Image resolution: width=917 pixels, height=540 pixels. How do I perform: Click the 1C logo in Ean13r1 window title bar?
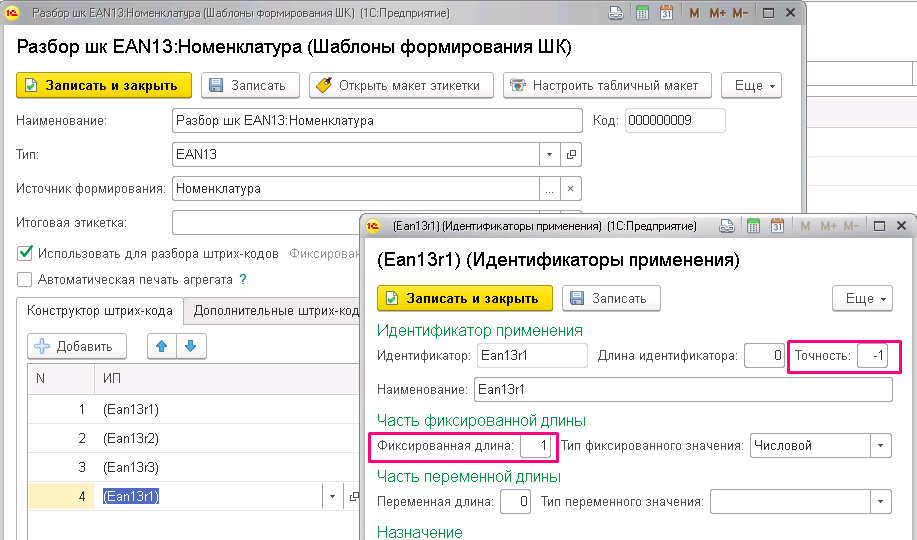373,226
